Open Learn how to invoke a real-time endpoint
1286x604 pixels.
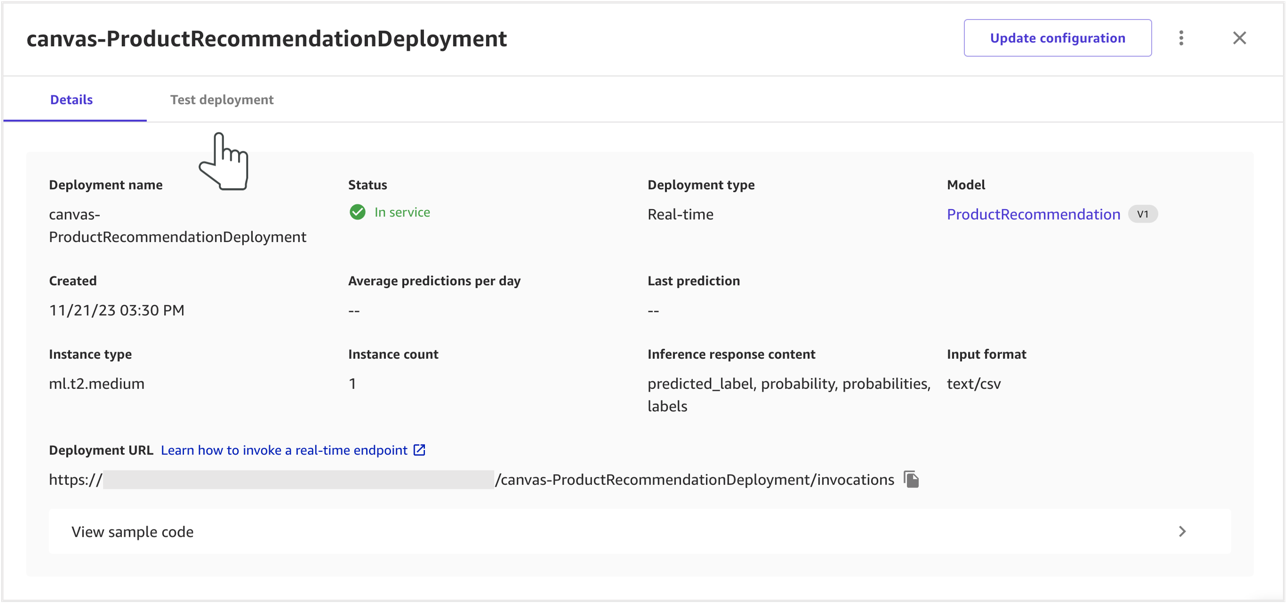[284, 450]
